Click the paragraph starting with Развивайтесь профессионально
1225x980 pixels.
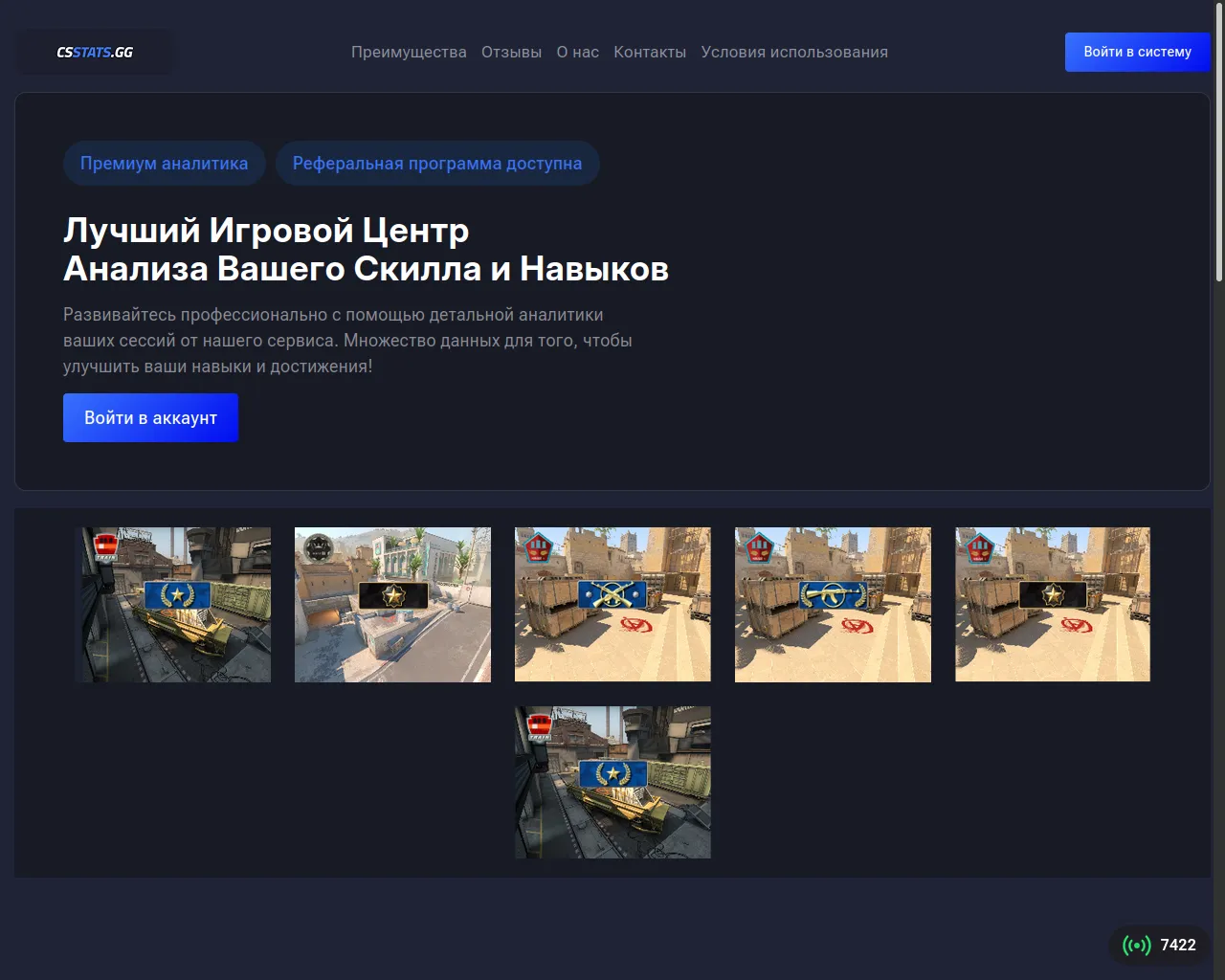point(348,341)
